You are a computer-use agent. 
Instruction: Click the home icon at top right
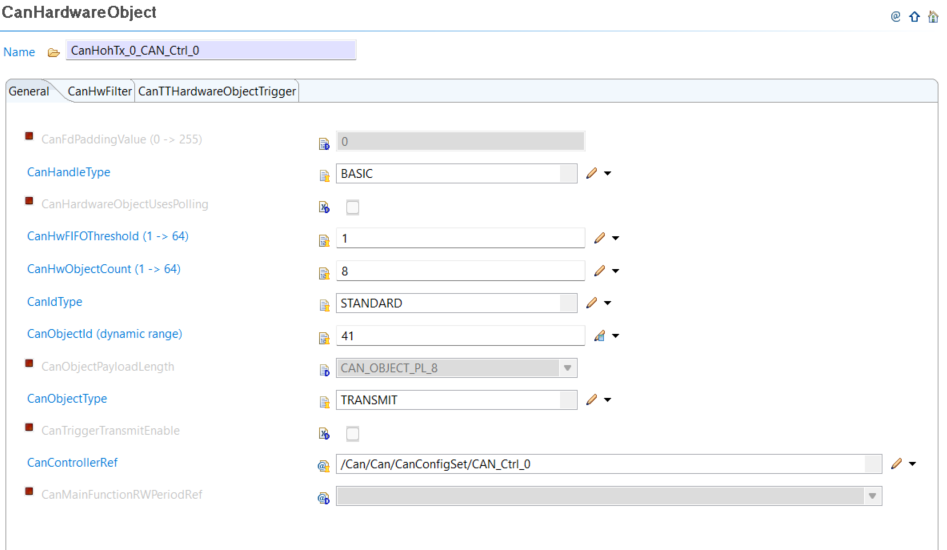point(933,16)
